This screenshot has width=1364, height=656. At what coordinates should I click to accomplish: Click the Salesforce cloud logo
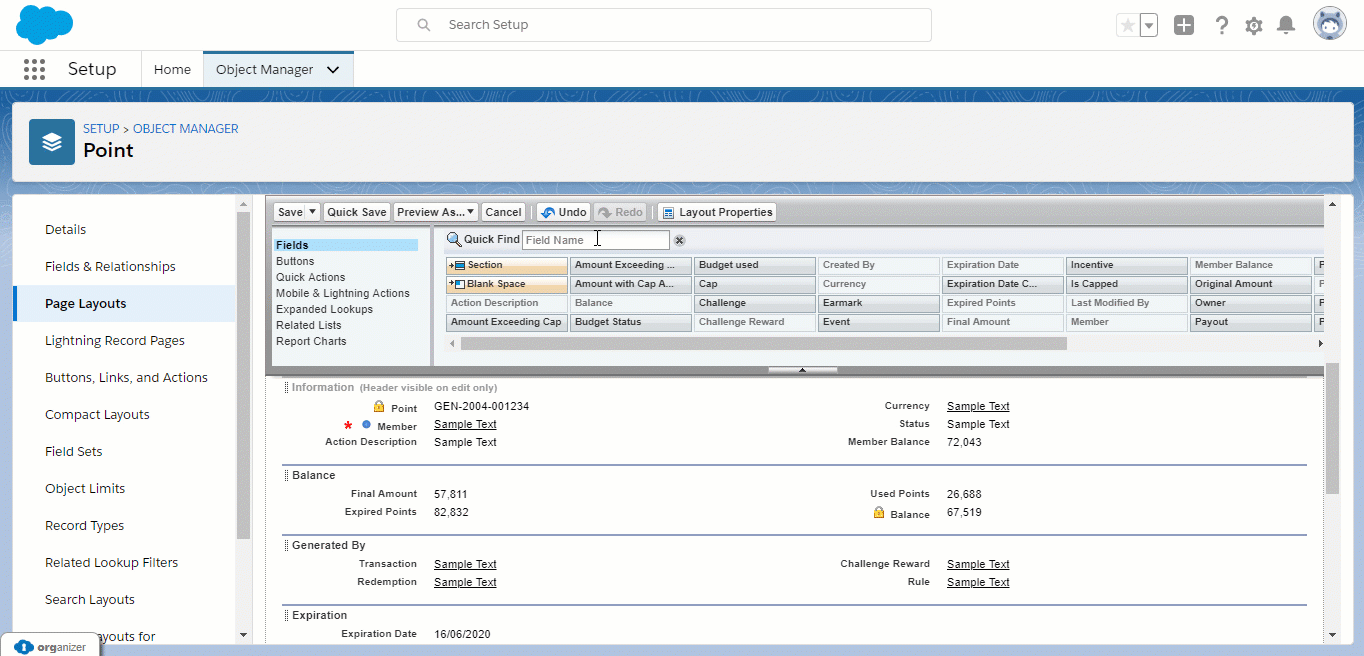(x=45, y=24)
